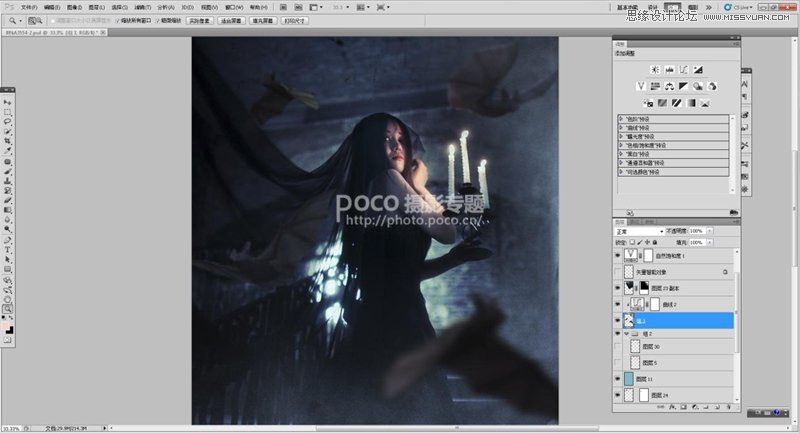800x433 pixels.
Task: Hide the 图层 23 副本 layer
Action: click(618, 288)
